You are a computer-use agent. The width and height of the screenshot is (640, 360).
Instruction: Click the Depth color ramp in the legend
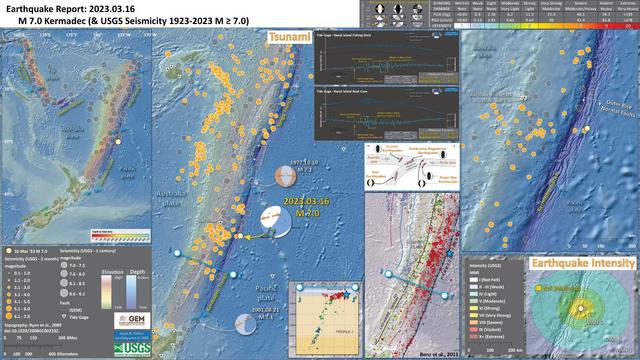pos(131,292)
